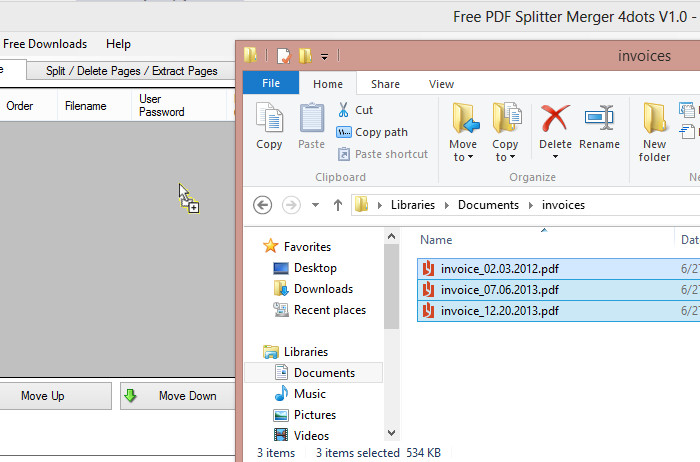
Task: Select Desktop in Favorites
Action: pyautogui.click(x=315, y=268)
